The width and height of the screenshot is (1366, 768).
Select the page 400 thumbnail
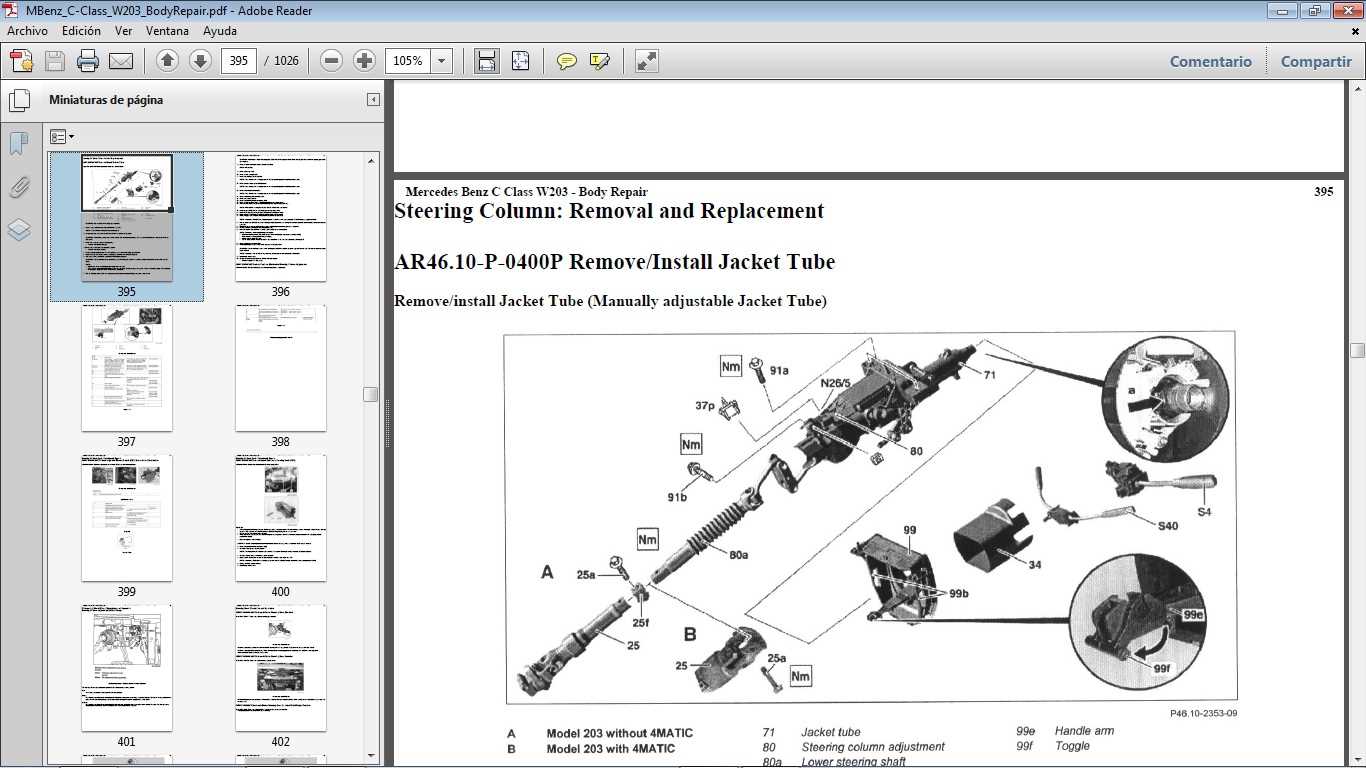click(281, 518)
